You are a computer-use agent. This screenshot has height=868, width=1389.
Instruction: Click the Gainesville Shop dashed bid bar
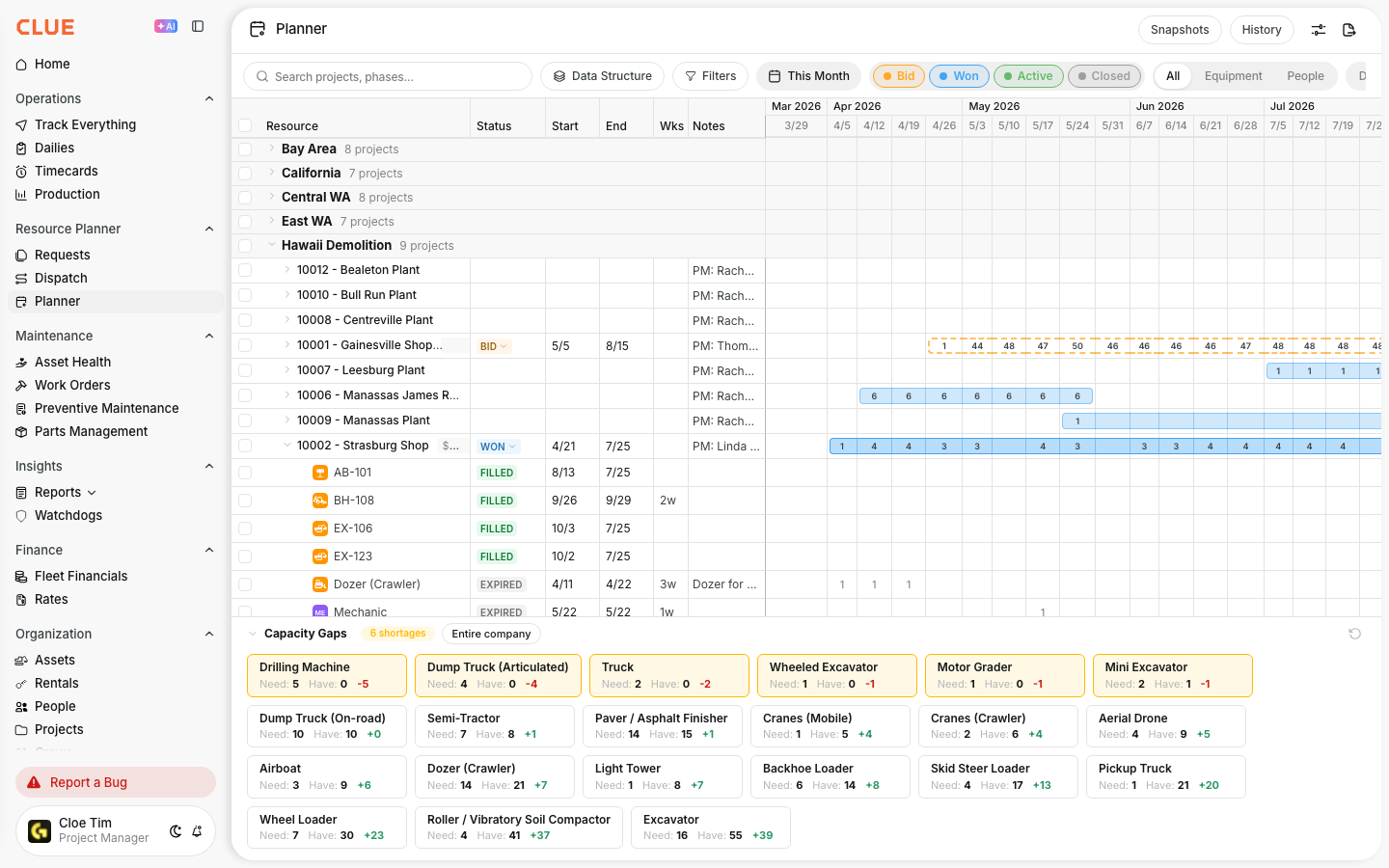coord(1155,345)
